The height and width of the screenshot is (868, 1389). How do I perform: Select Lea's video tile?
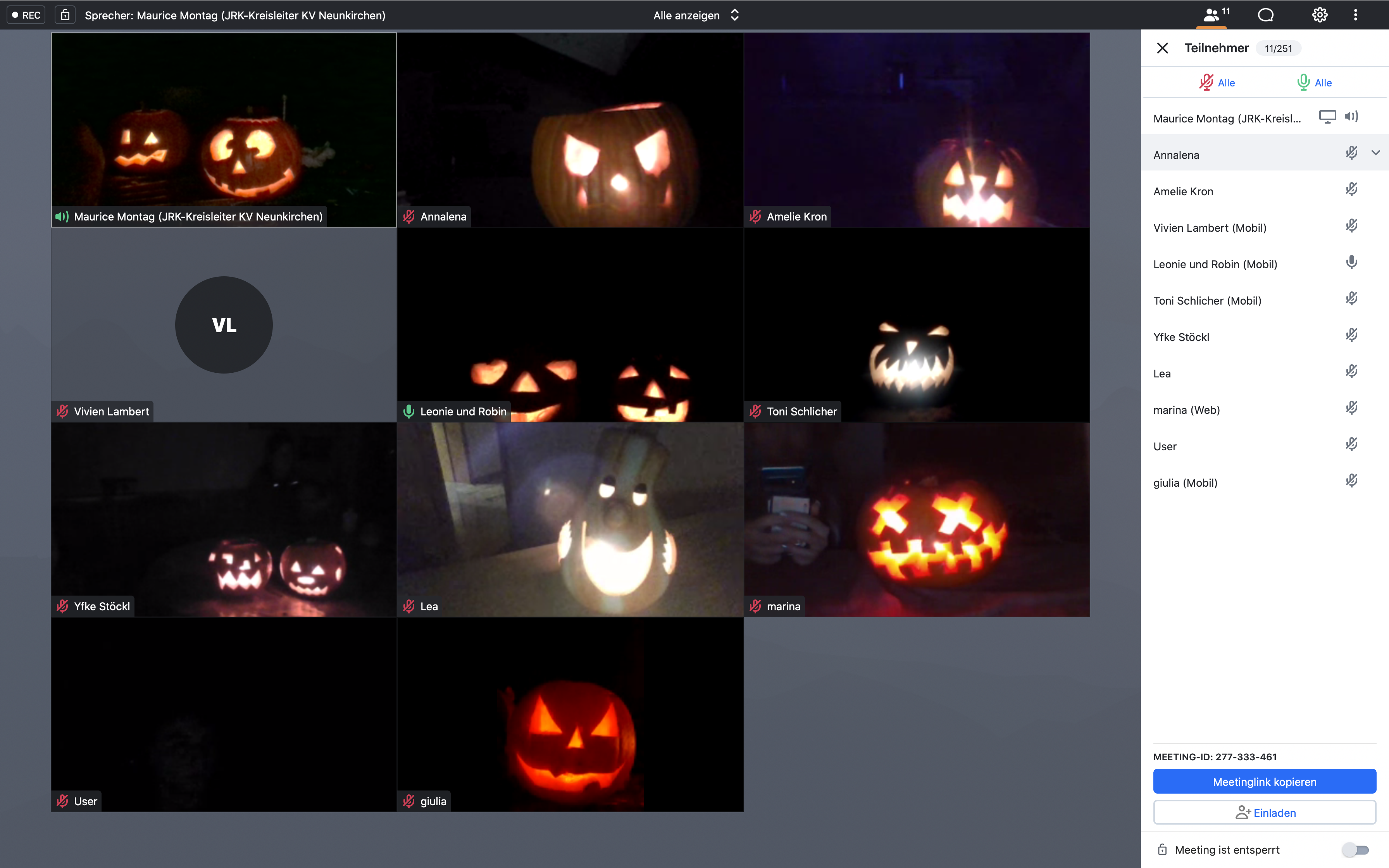pyautogui.click(x=570, y=520)
